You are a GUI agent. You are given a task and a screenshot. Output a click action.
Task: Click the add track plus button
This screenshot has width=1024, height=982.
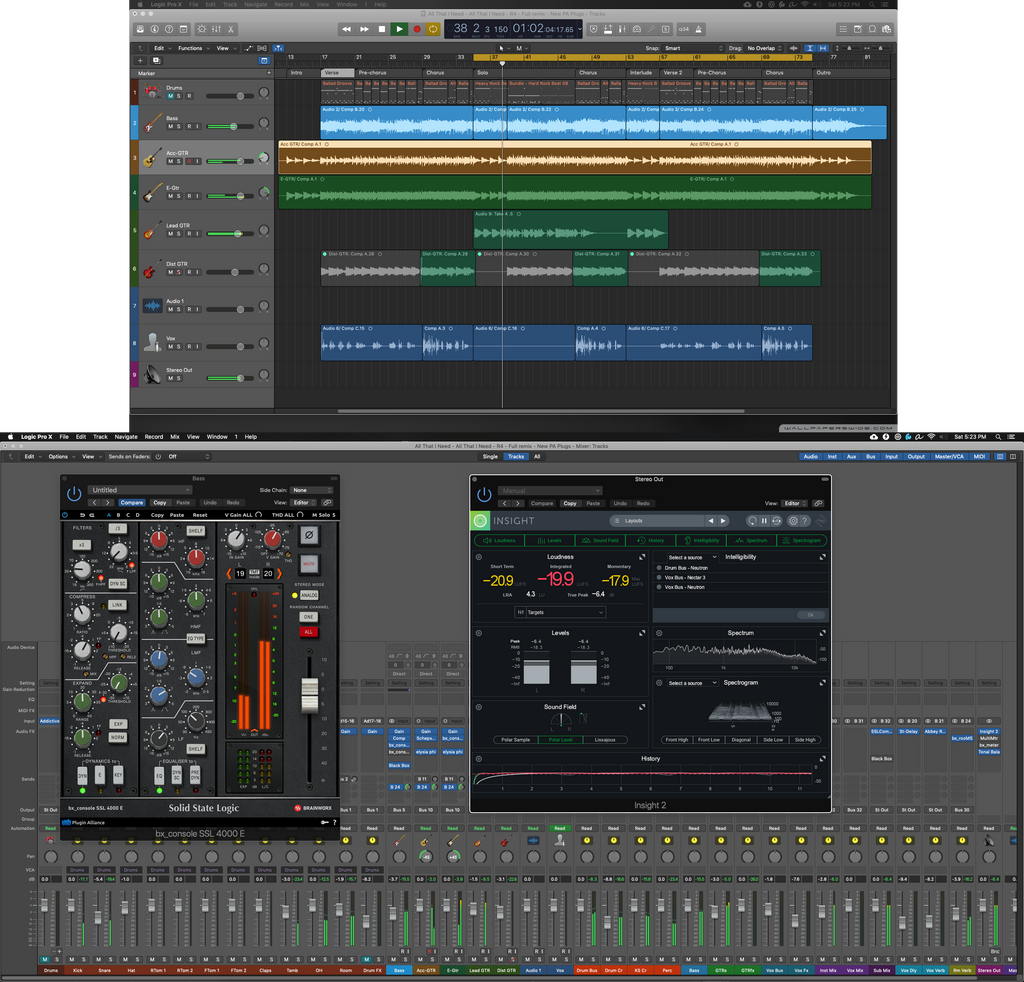[x=140, y=61]
